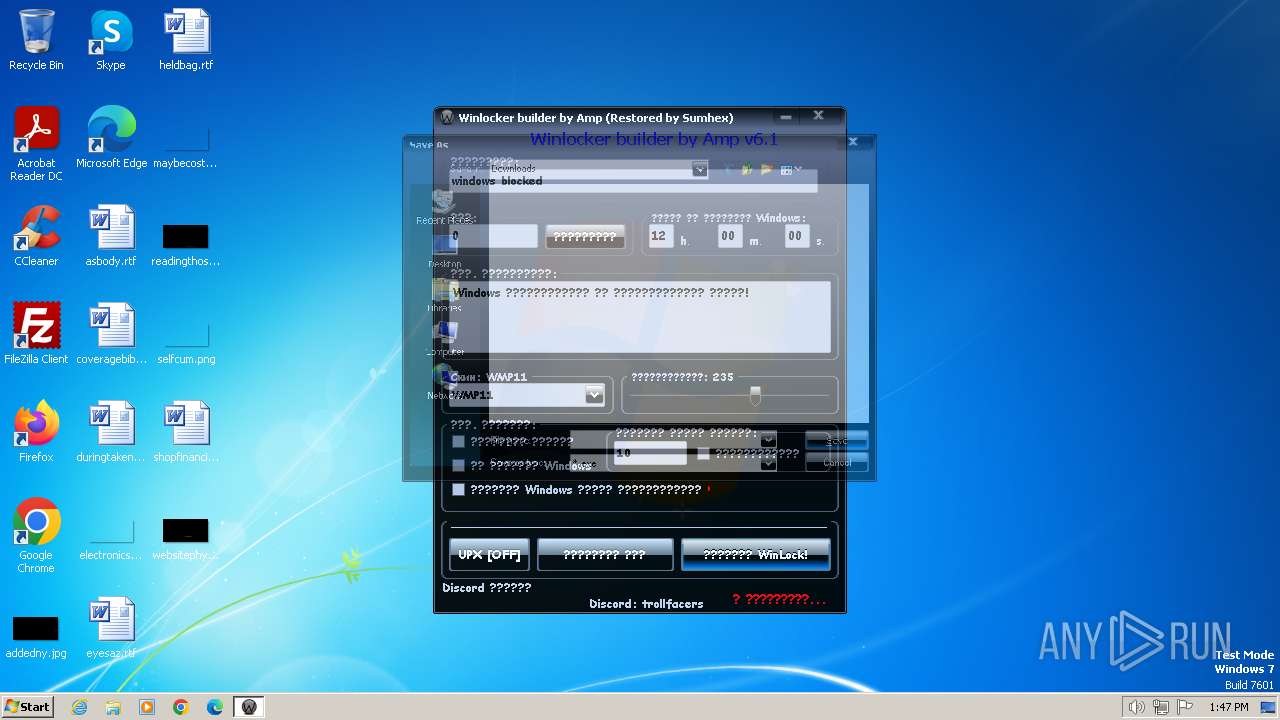This screenshot has height=720, width=1280.
Task: Click the taskbar clock showing 1:47 PM
Action: [1228, 707]
